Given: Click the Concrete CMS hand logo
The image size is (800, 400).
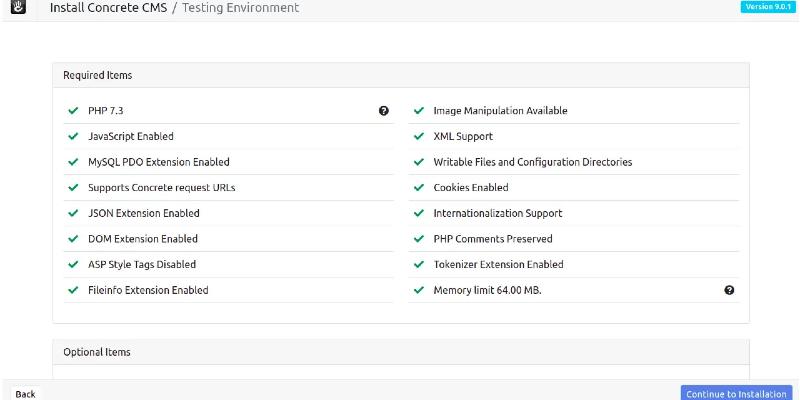Looking at the screenshot, I should (x=17, y=8).
